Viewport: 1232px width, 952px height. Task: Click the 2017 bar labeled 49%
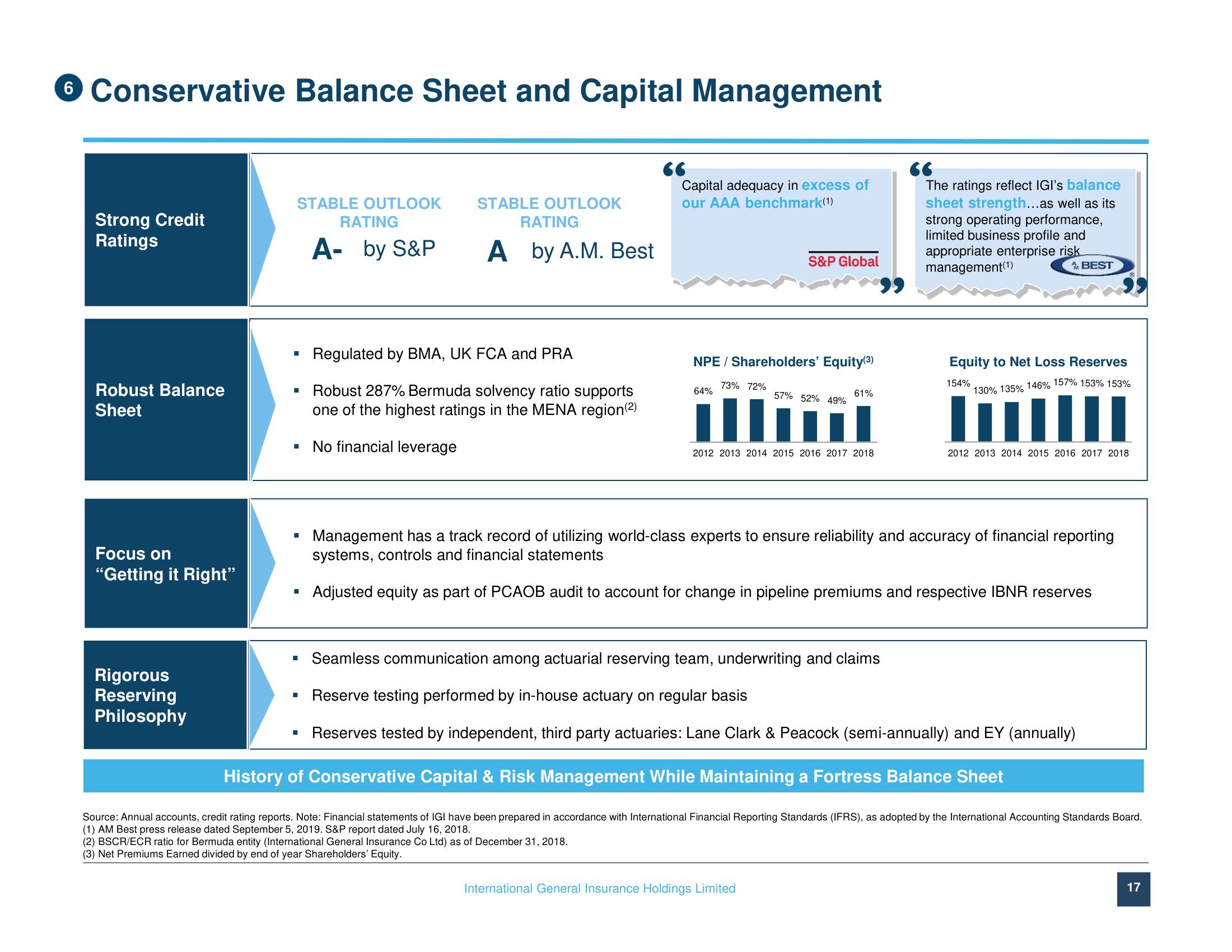[837, 427]
